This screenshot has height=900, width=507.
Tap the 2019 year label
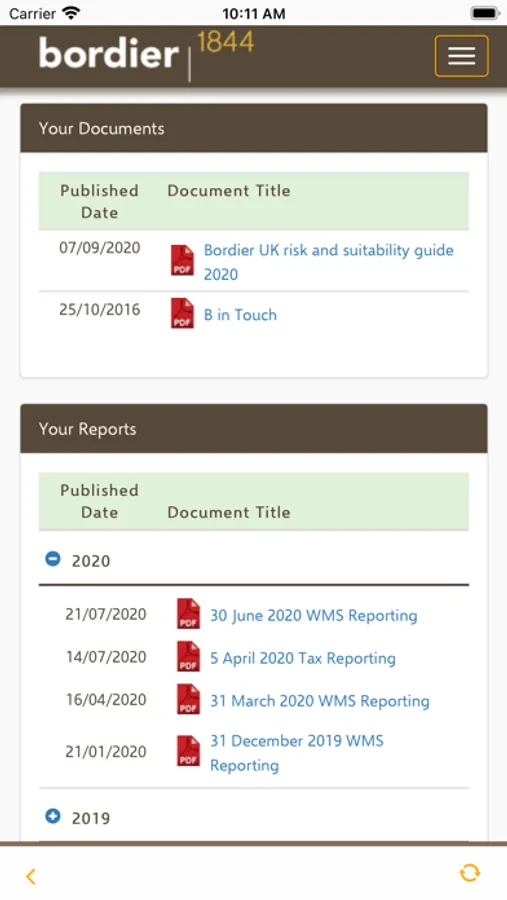click(91, 818)
